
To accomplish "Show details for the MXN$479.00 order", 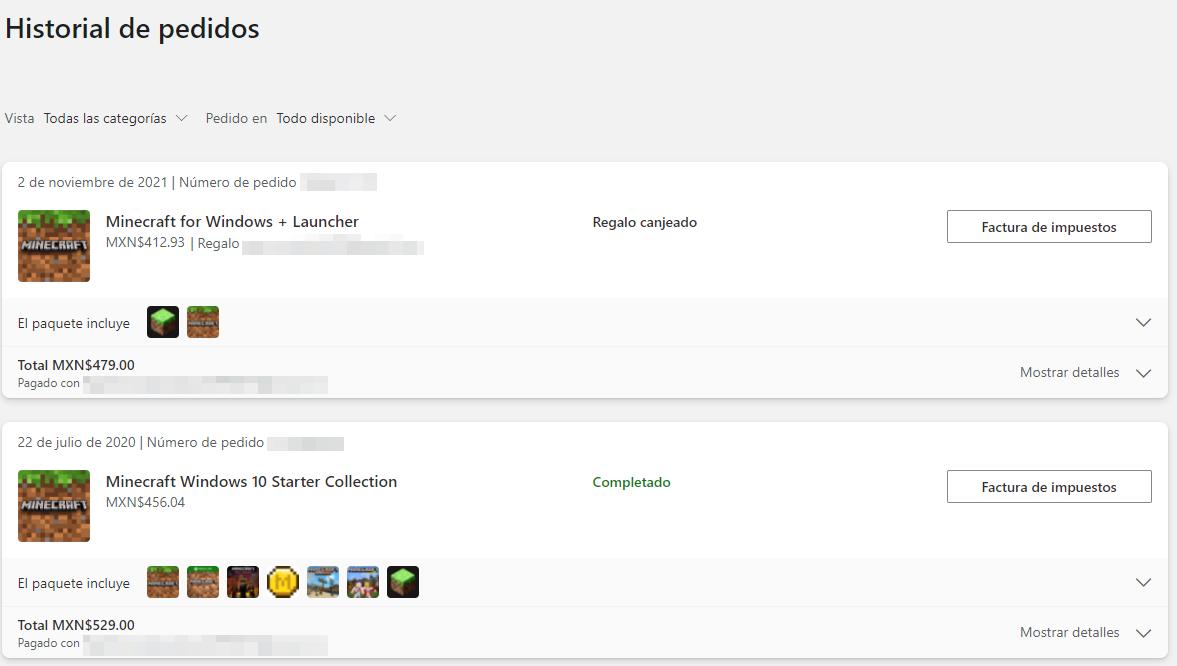I will pos(1085,372).
